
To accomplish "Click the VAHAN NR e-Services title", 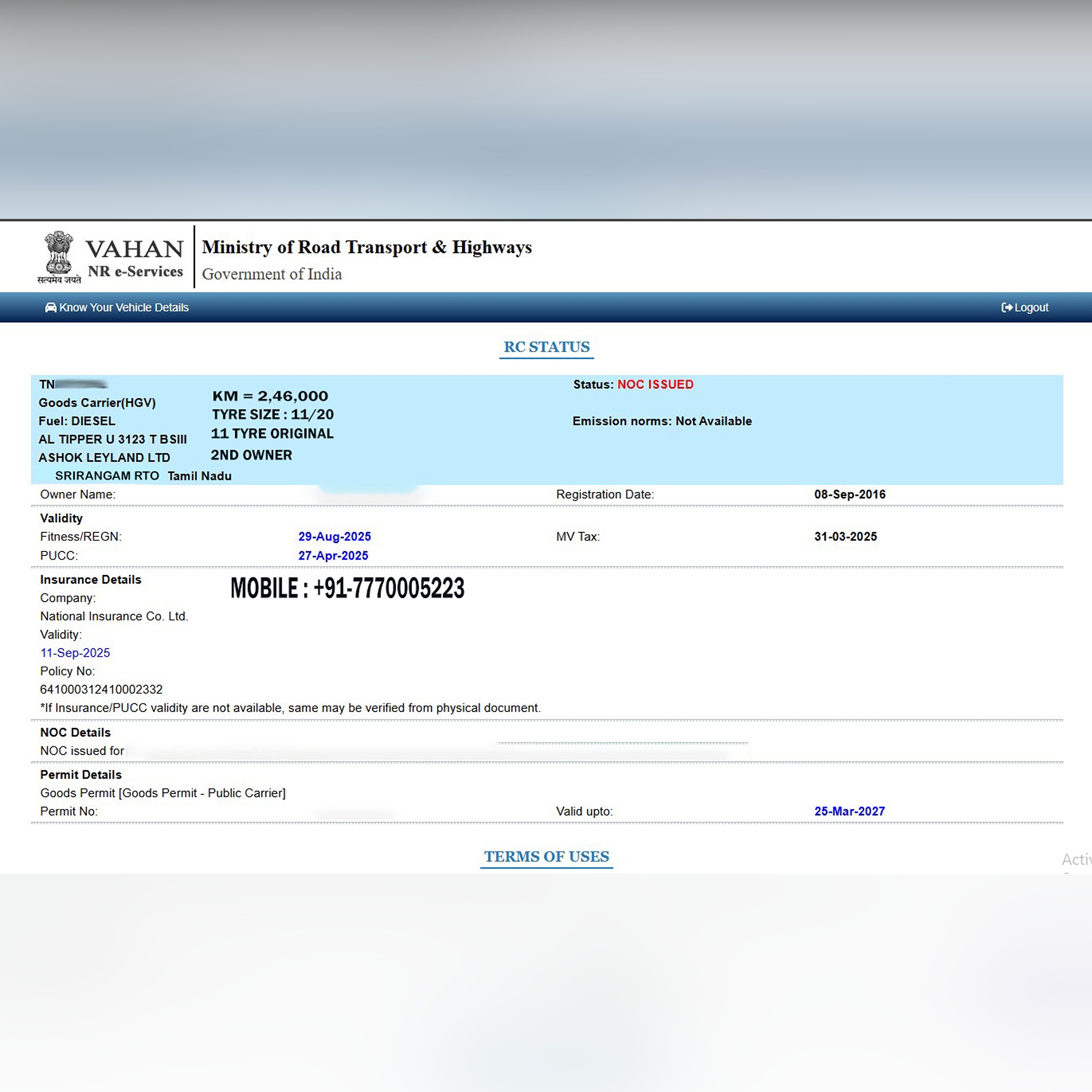I will pos(135,258).
